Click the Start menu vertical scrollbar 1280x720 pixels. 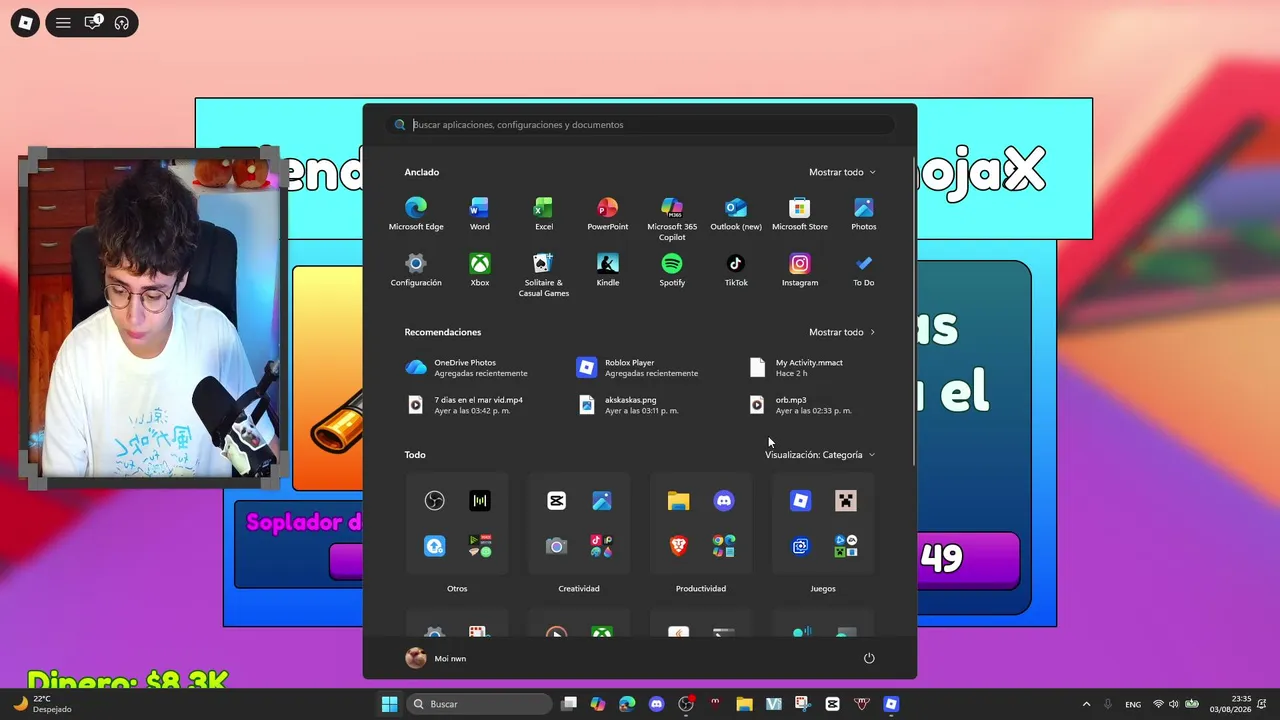914,309
